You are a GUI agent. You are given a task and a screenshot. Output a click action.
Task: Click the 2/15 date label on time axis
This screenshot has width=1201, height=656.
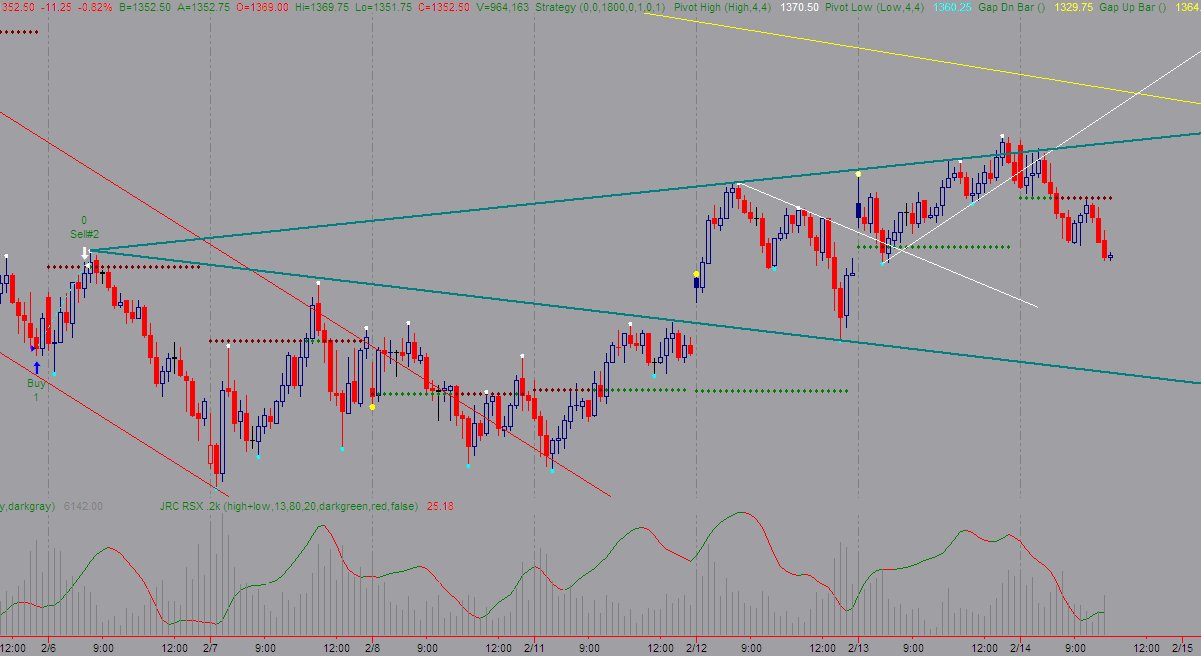pyautogui.click(x=1183, y=647)
